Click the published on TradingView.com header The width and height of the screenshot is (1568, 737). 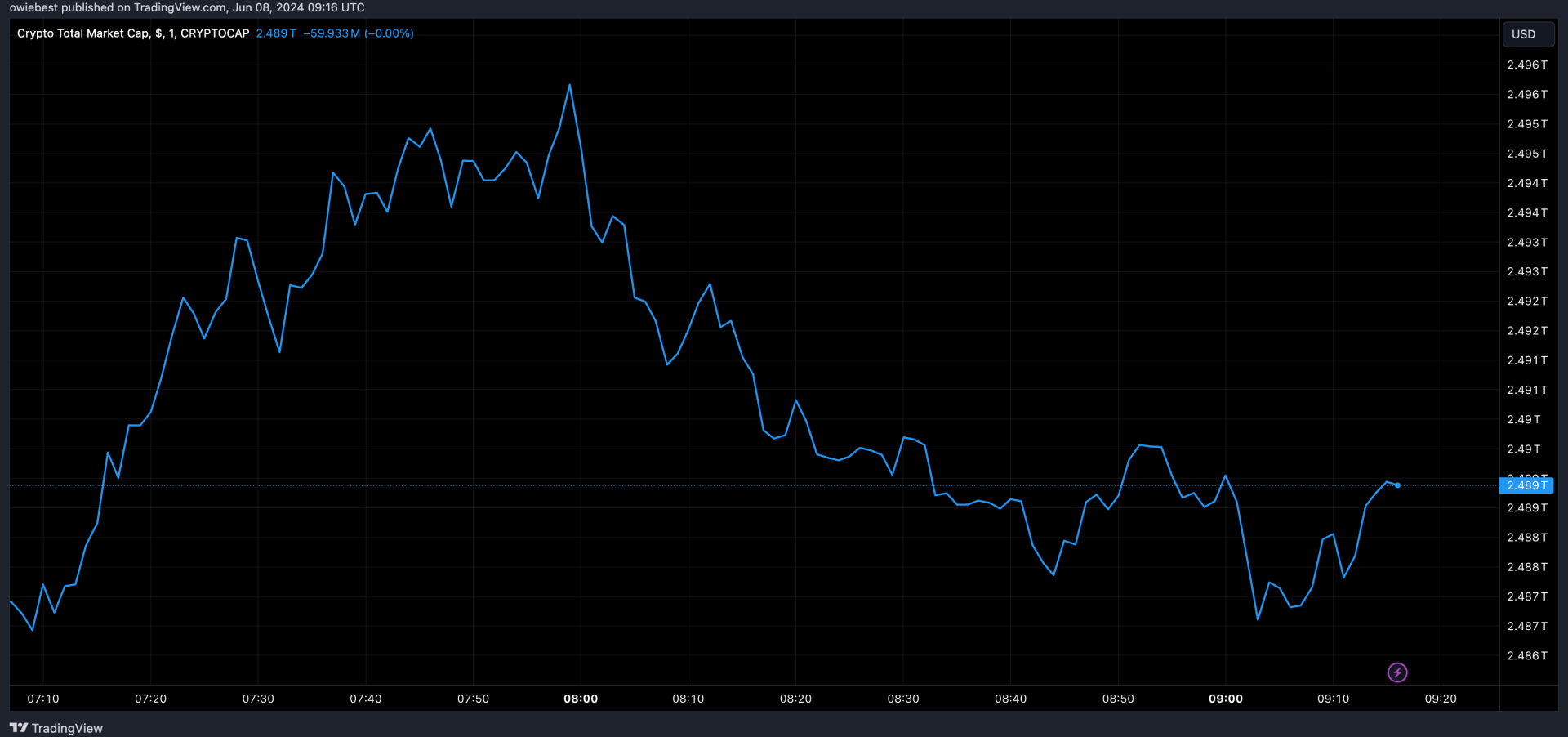click(187, 7)
